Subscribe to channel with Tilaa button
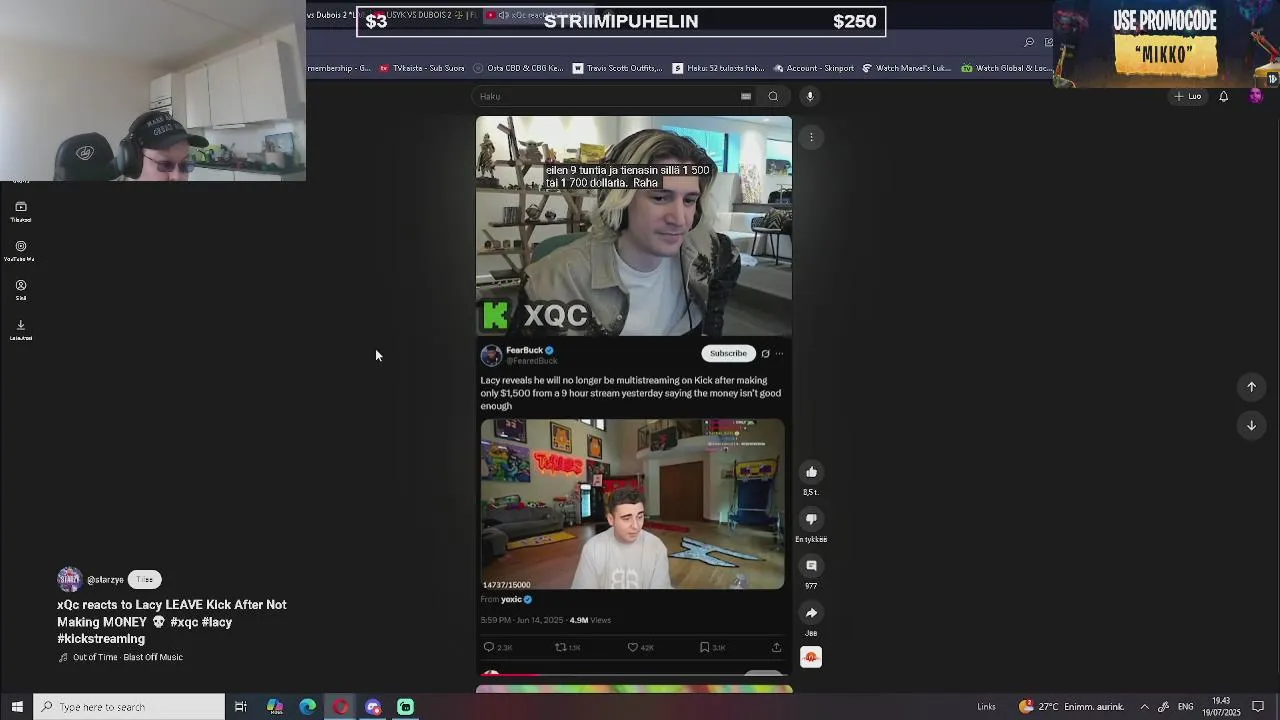 [x=145, y=579]
